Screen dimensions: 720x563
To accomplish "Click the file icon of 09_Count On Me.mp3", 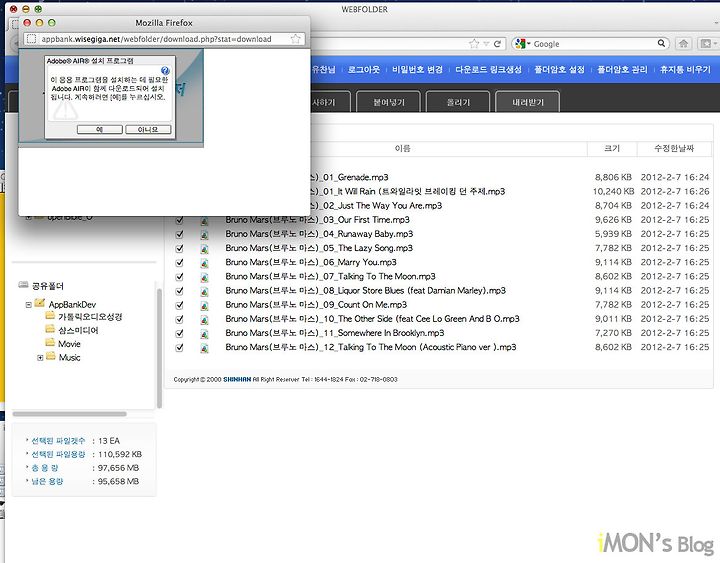I will [204, 306].
